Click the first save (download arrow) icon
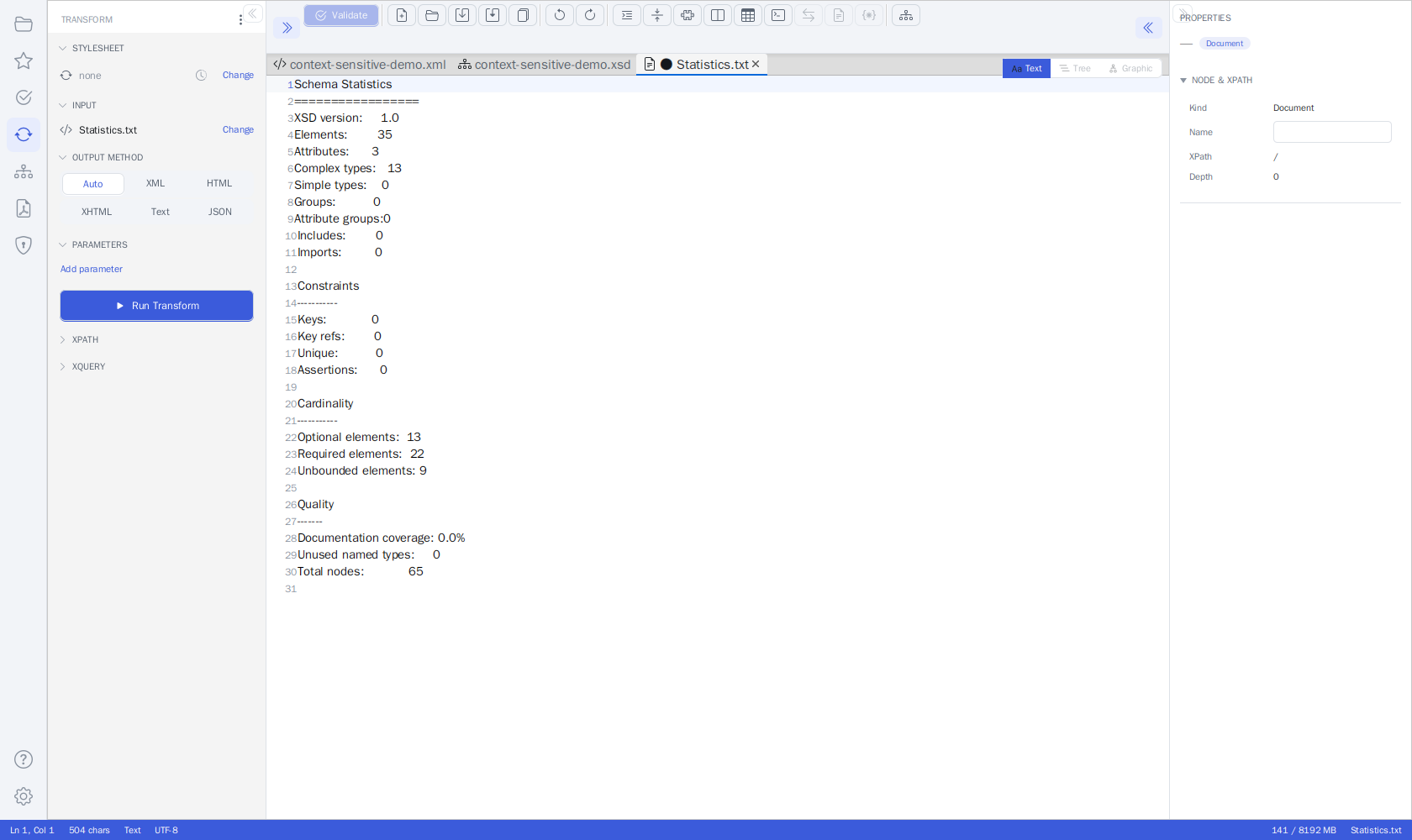Image resolution: width=1412 pixels, height=840 pixels. click(x=462, y=15)
